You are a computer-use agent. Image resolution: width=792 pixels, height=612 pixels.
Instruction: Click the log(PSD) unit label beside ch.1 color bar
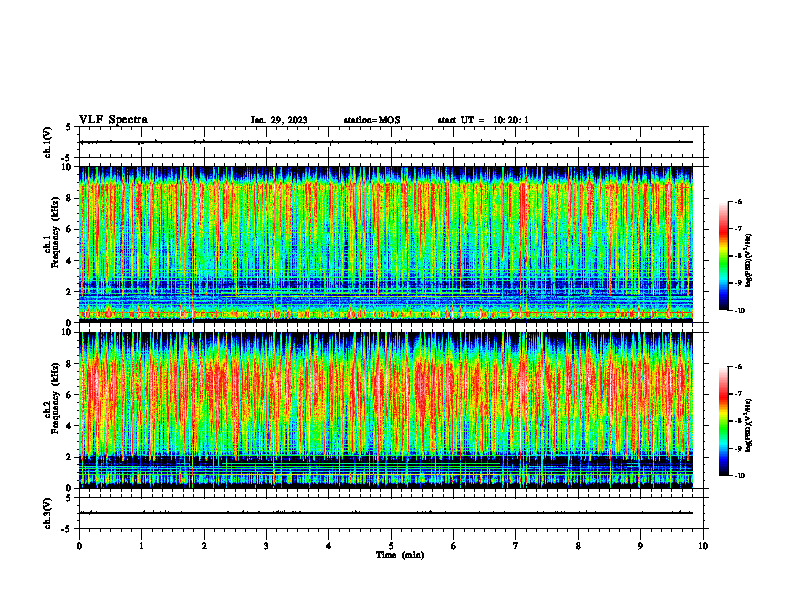[749, 260]
